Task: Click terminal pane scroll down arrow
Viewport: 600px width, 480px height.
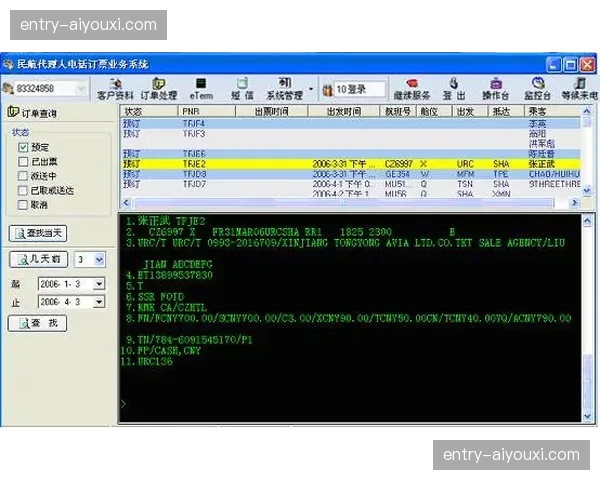Action: pyautogui.click(x=587, y=416)
